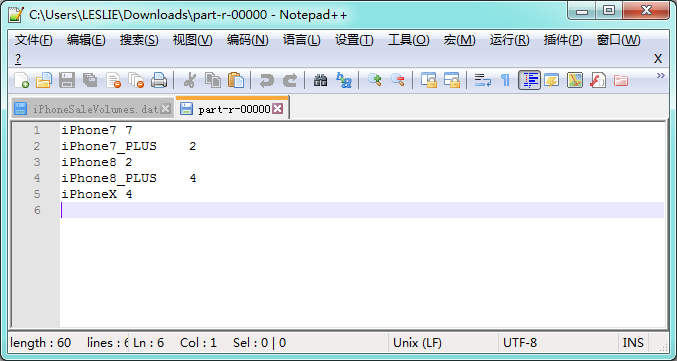Toggle synchronized horizontal scrolling icon
Screen dimensions: 677x361
pyautogui.click(x=451, y=80)
